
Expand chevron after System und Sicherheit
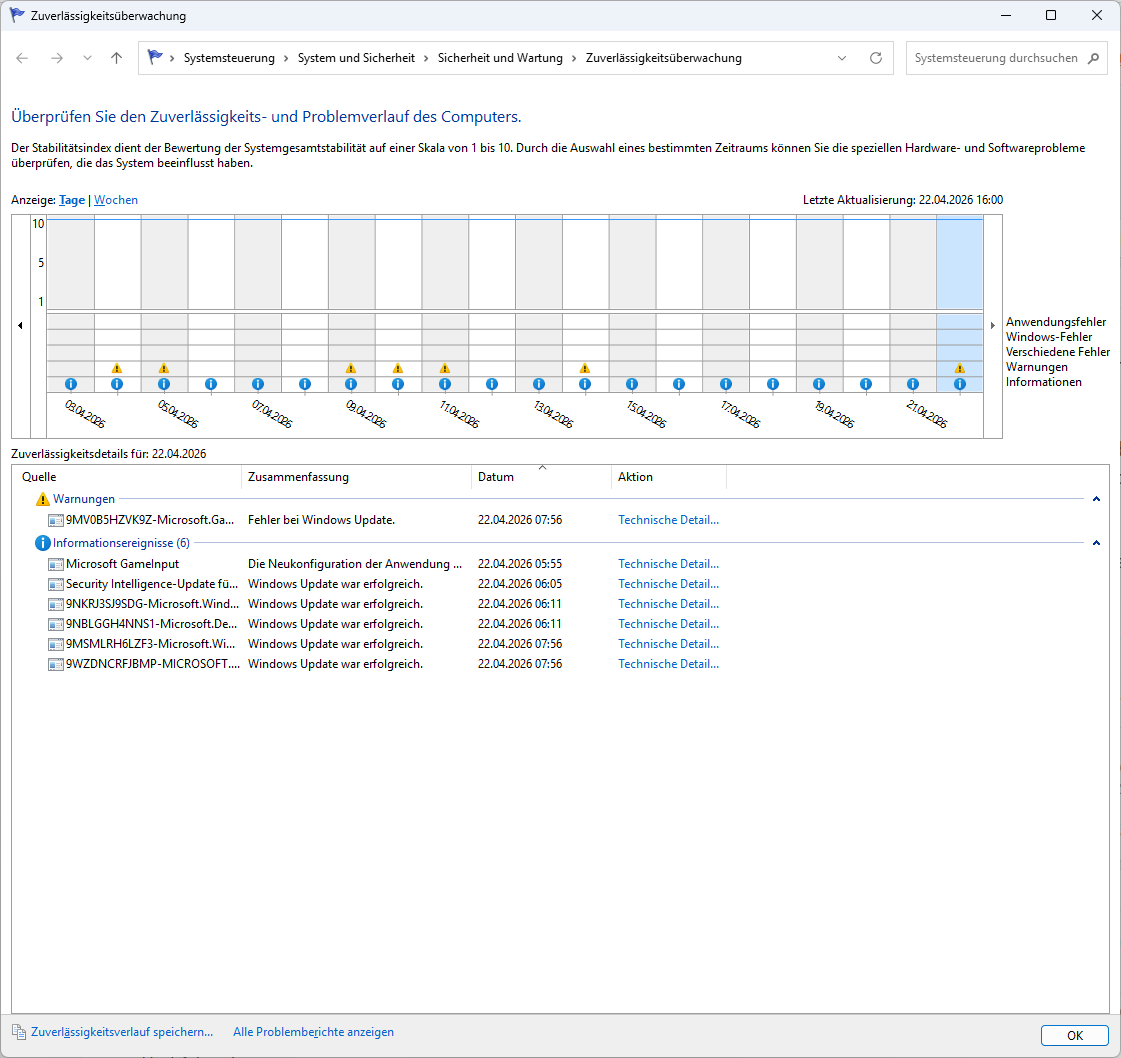(x=426, y=58)
